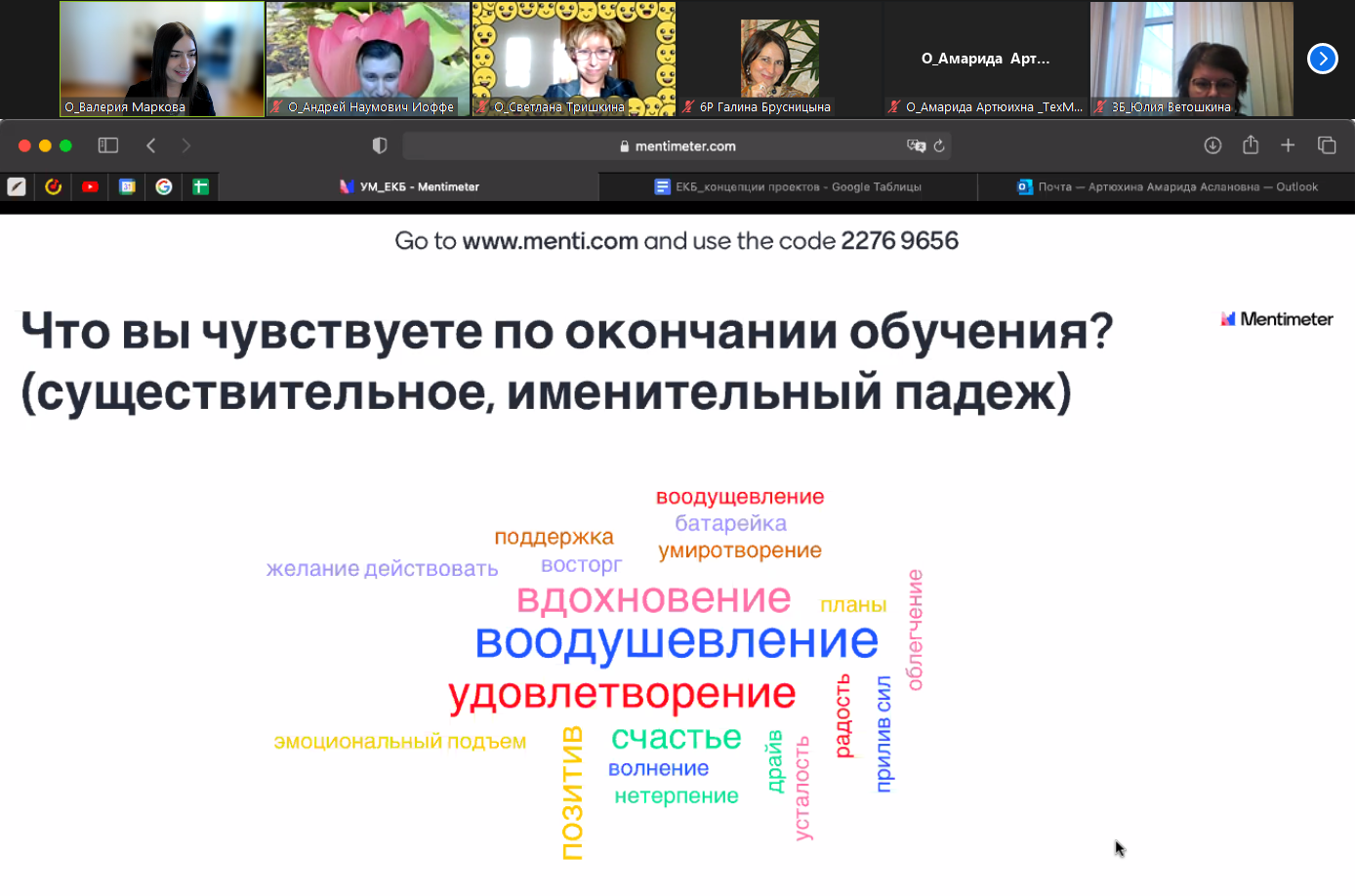Open a new tab with the plus button
The width and height of the screenshot is (1355, 896).
(1289, 144)
